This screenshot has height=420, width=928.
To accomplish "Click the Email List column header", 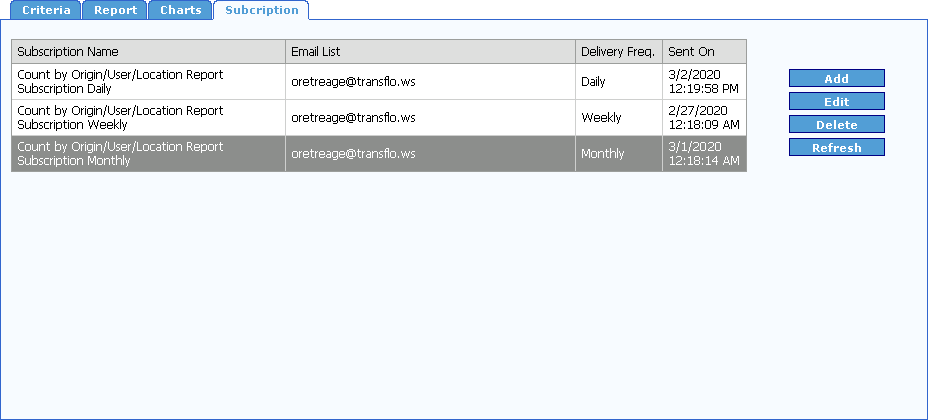I will click(x=430, y=52).
